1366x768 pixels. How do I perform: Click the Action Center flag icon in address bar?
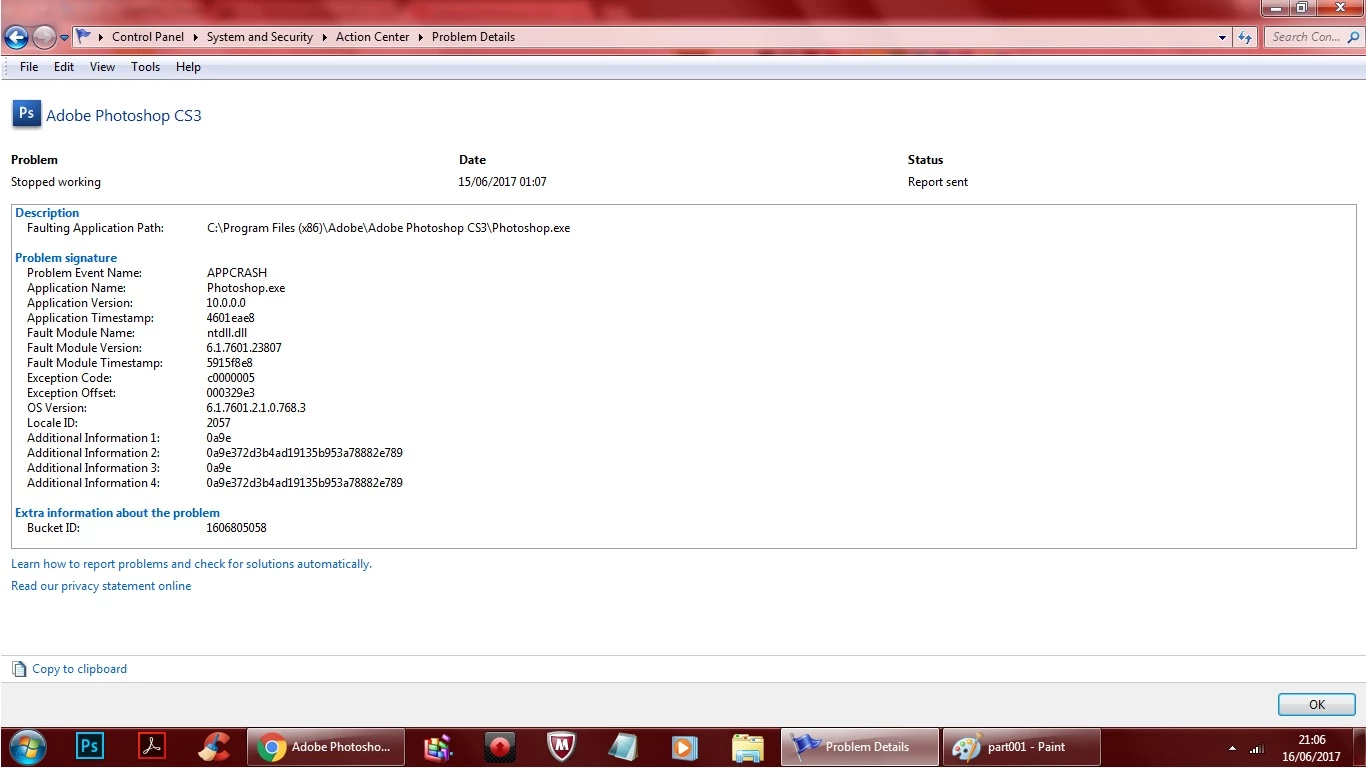[x=84, y=37]
